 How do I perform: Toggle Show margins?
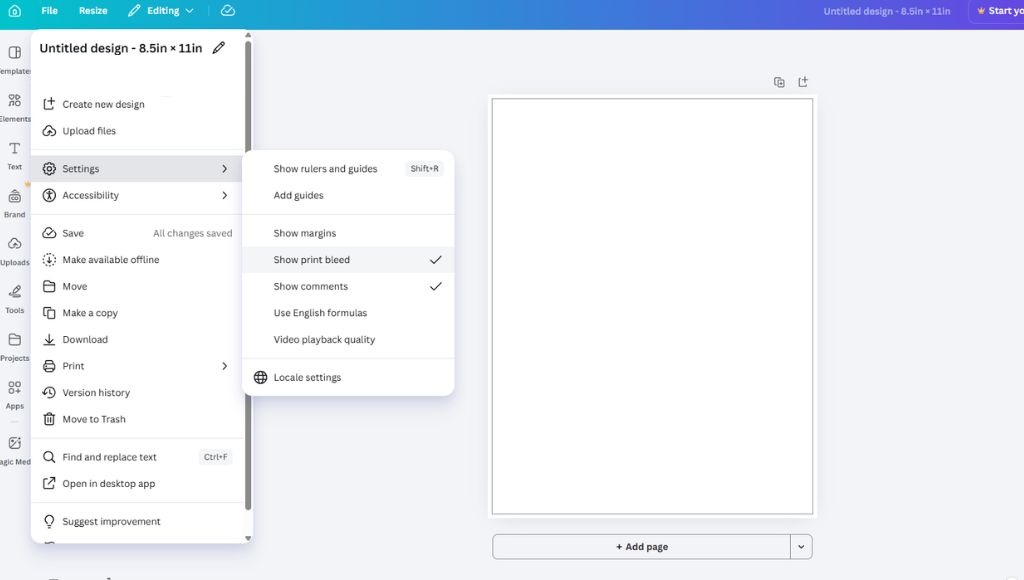tap(348, 233)
